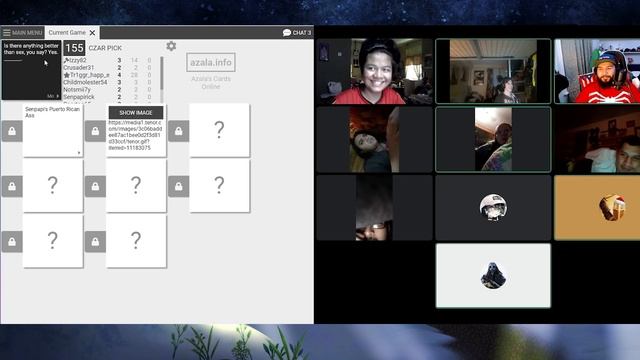Select player Crusader31 in the scoreboard

78,67
